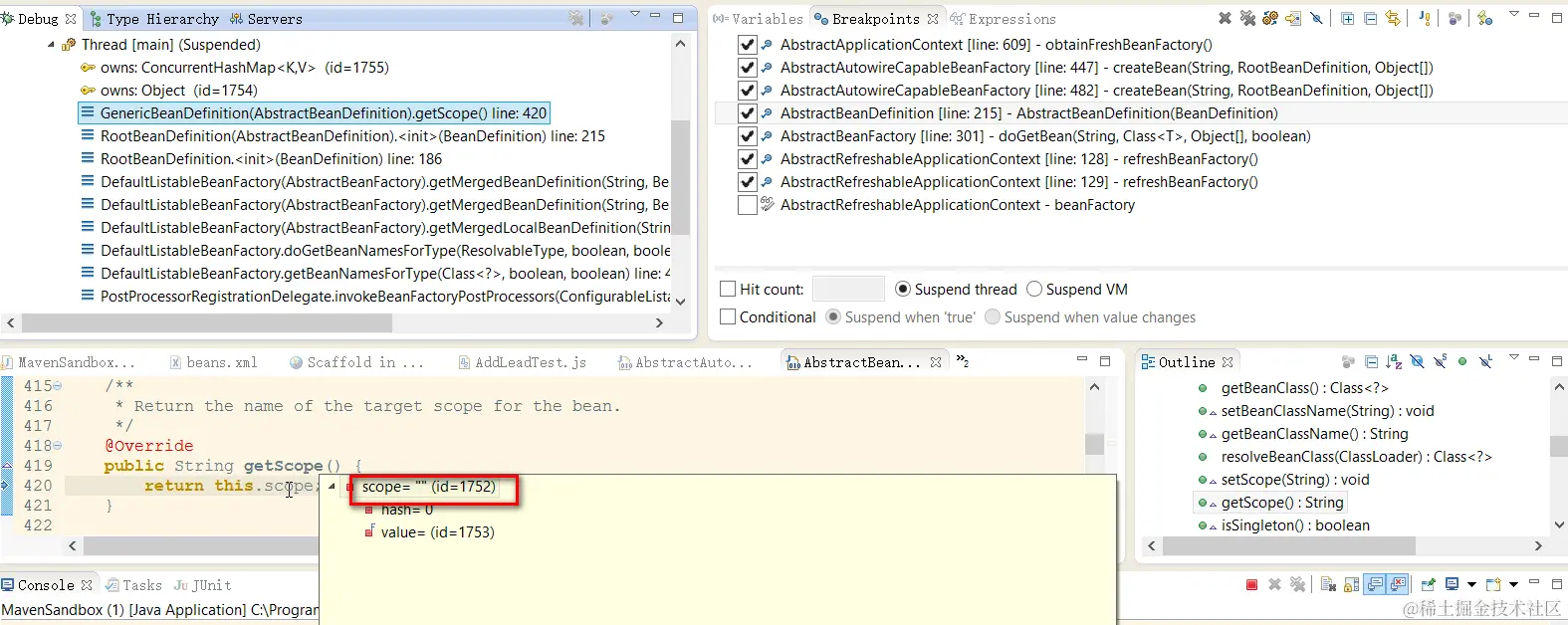Image resolution: width=1568 pixels, height=625 pixels.
Task: Switch to Expressions tab
Action: (x=1003, y=19)
